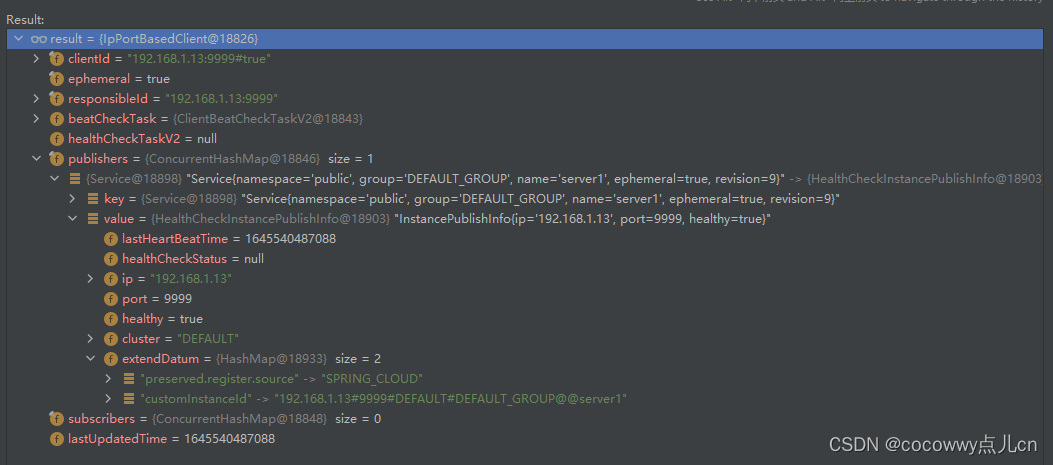
Task: Expand the responsibleId field
Action: pyautogui.click(x=37, y=99)
